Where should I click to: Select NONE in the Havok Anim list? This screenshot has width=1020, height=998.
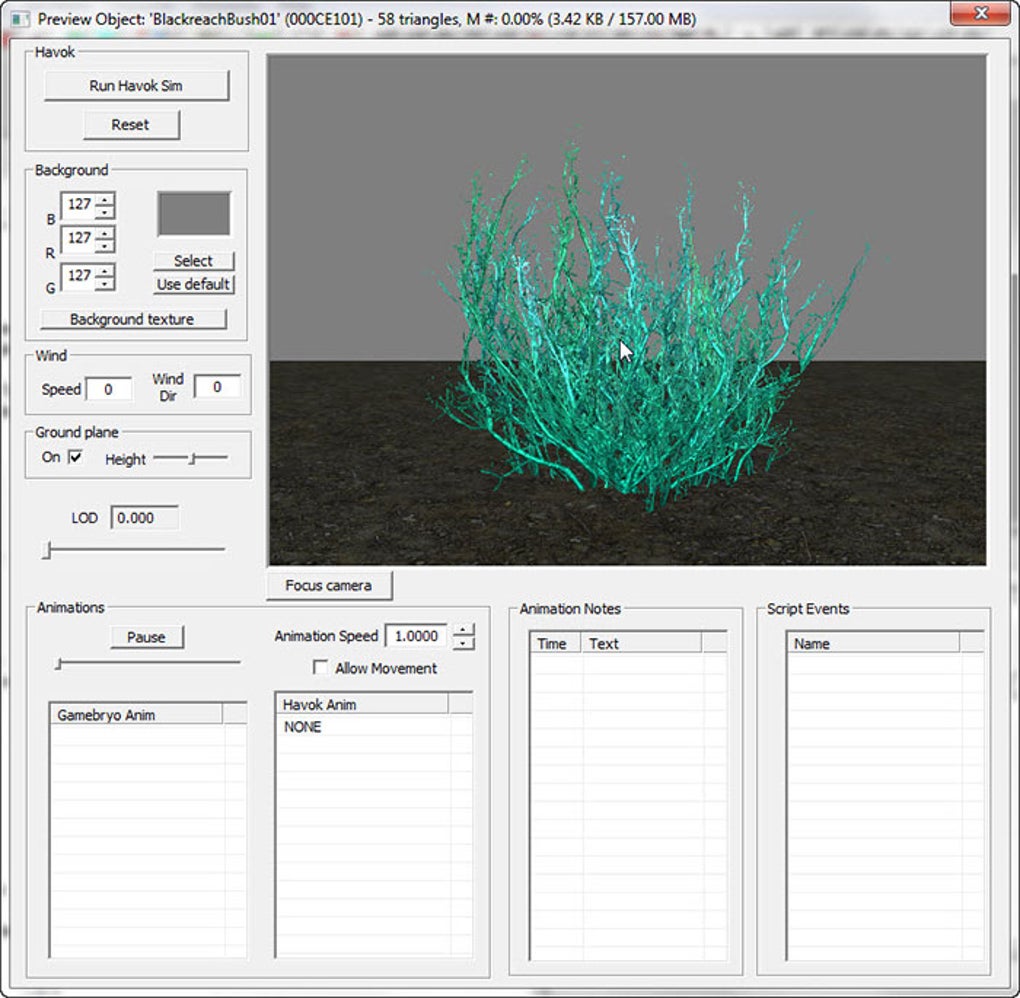click(302, 727)
